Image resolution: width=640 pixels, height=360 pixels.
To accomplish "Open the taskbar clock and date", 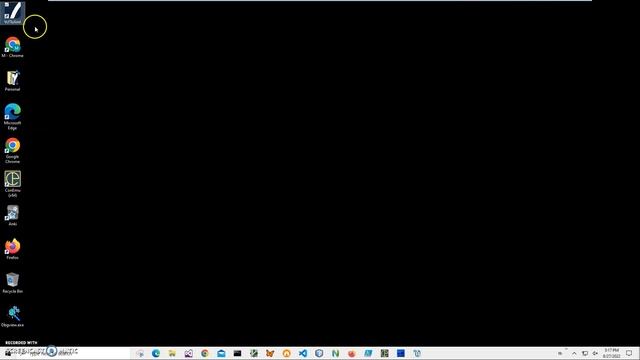I will point(611,353).
